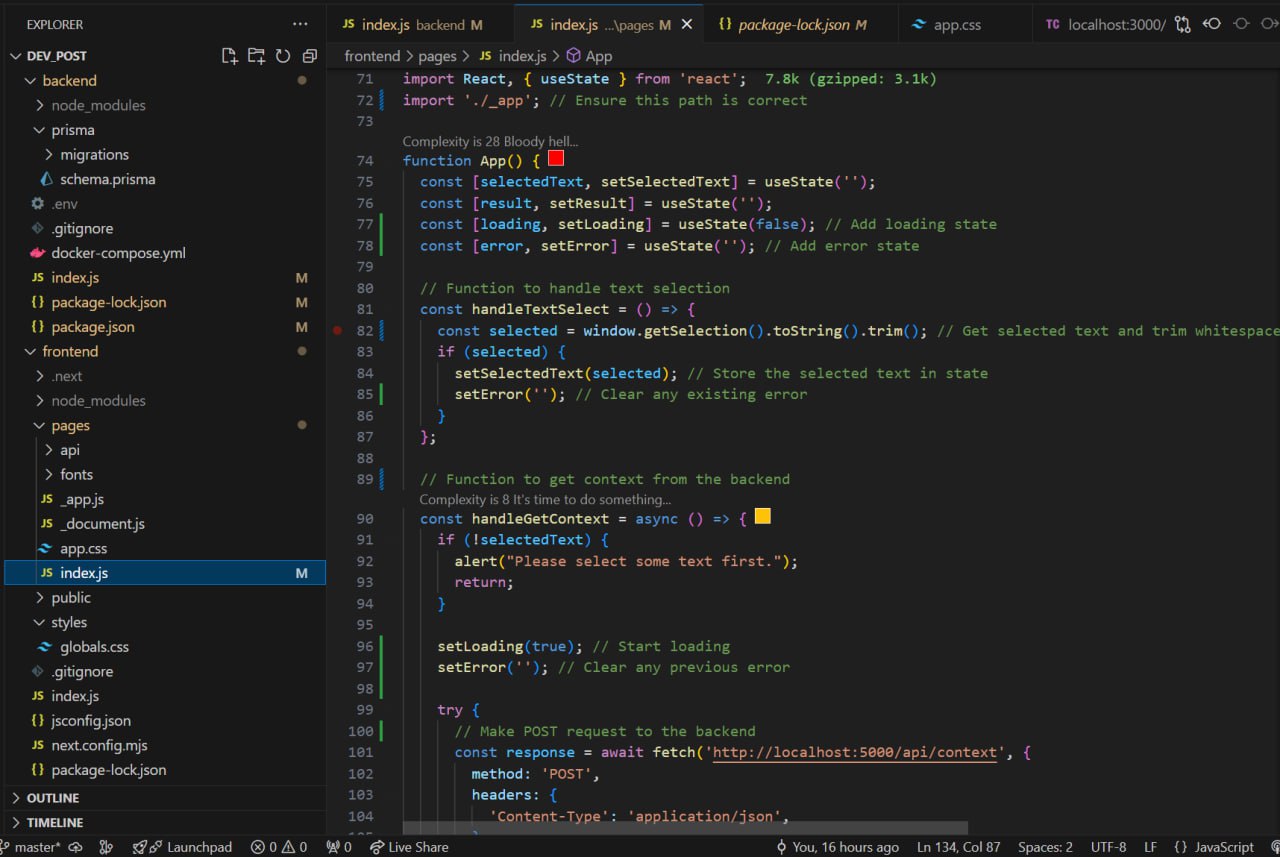Collapse all folders in Explorer
This screenshot has width=1280, height=857.
click(309, 56)
